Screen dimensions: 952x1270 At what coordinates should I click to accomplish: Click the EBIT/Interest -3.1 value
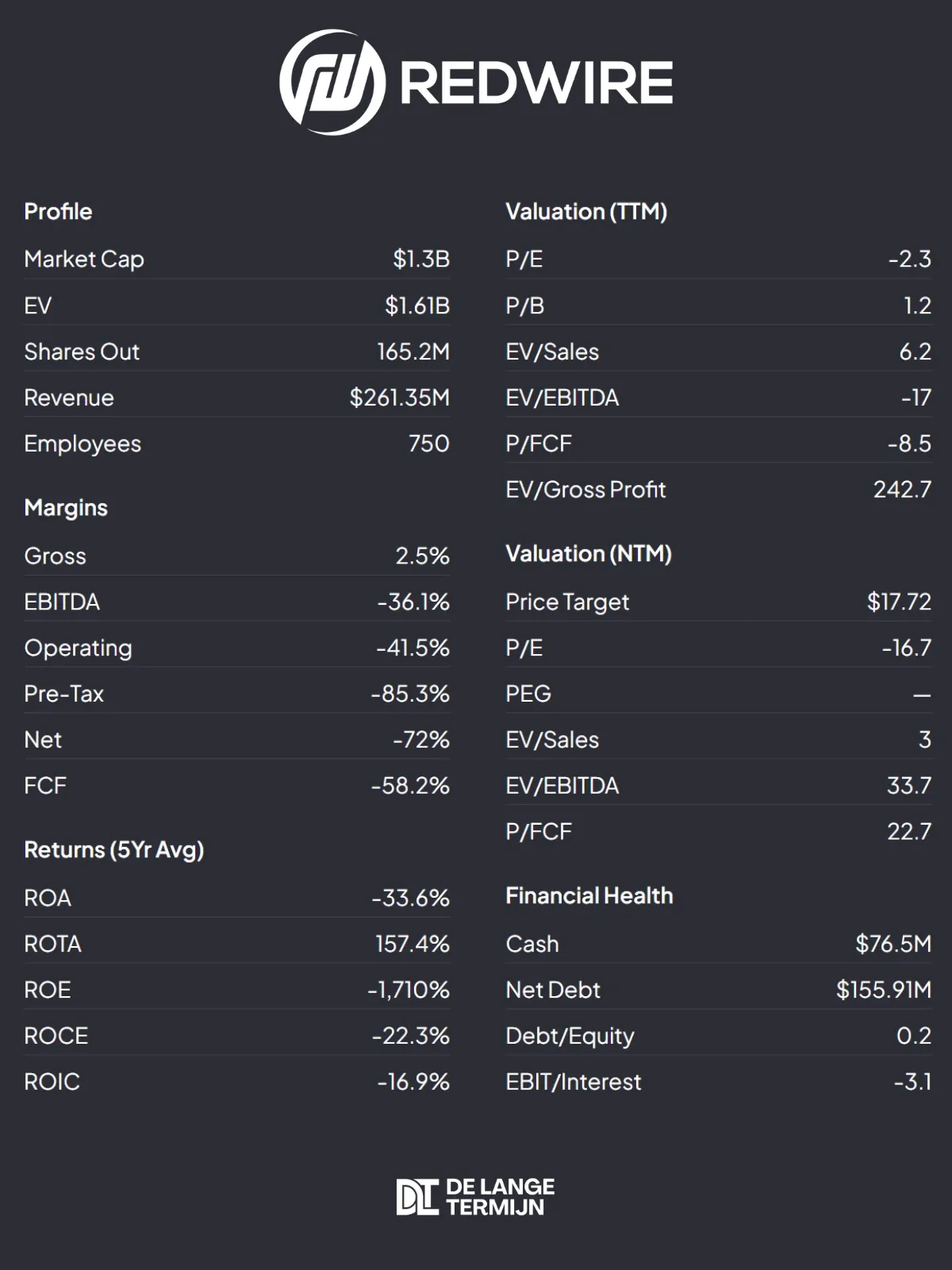912,1082
